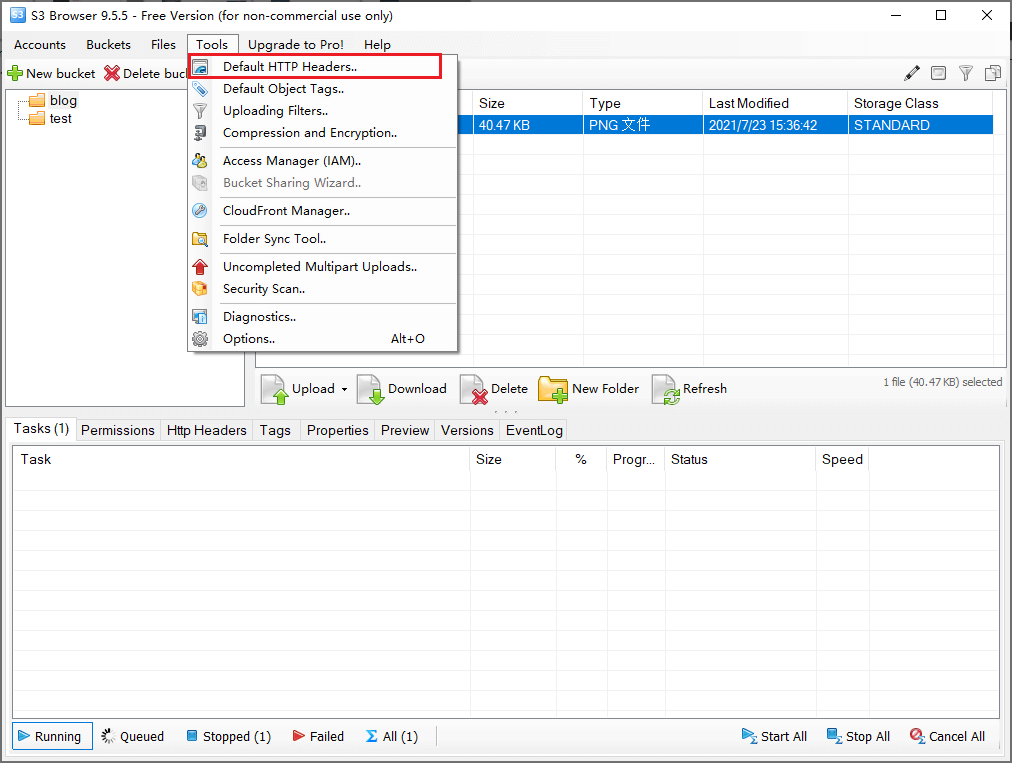Screen dimensions: 1012x763
Task: Open the Help menu
Action: pos(377,45)
